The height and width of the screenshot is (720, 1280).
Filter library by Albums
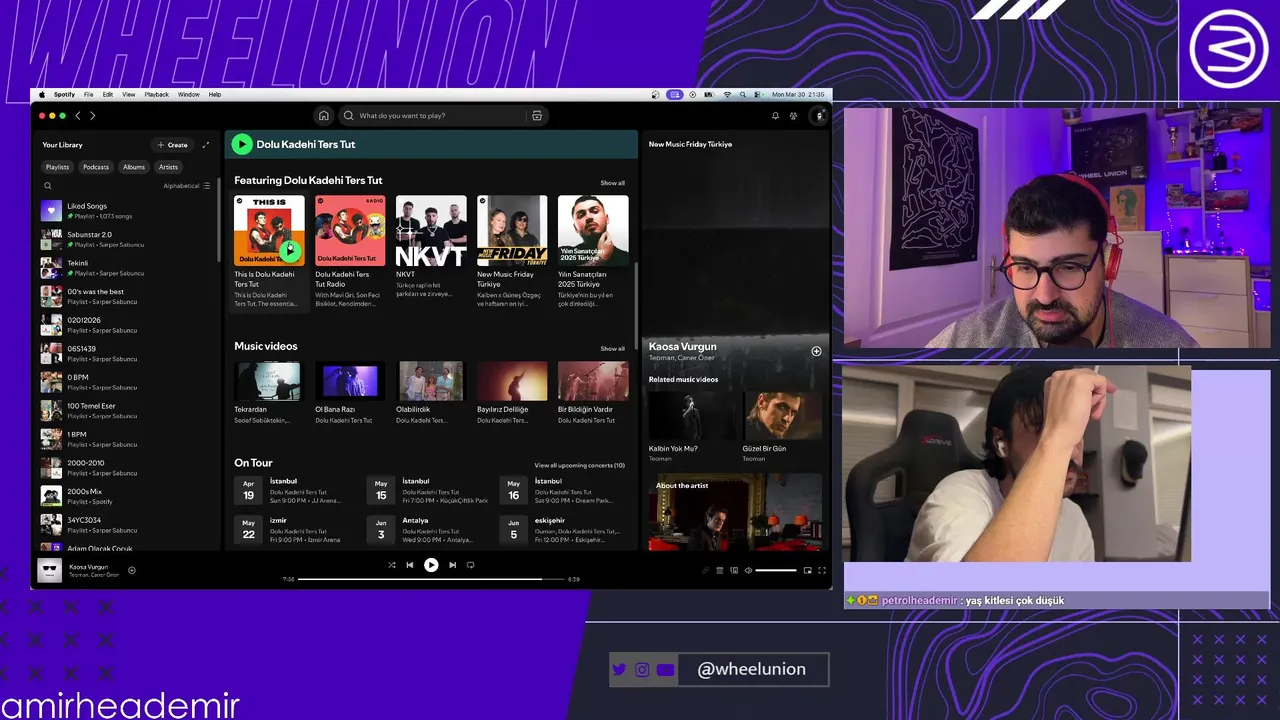[134, 167]
